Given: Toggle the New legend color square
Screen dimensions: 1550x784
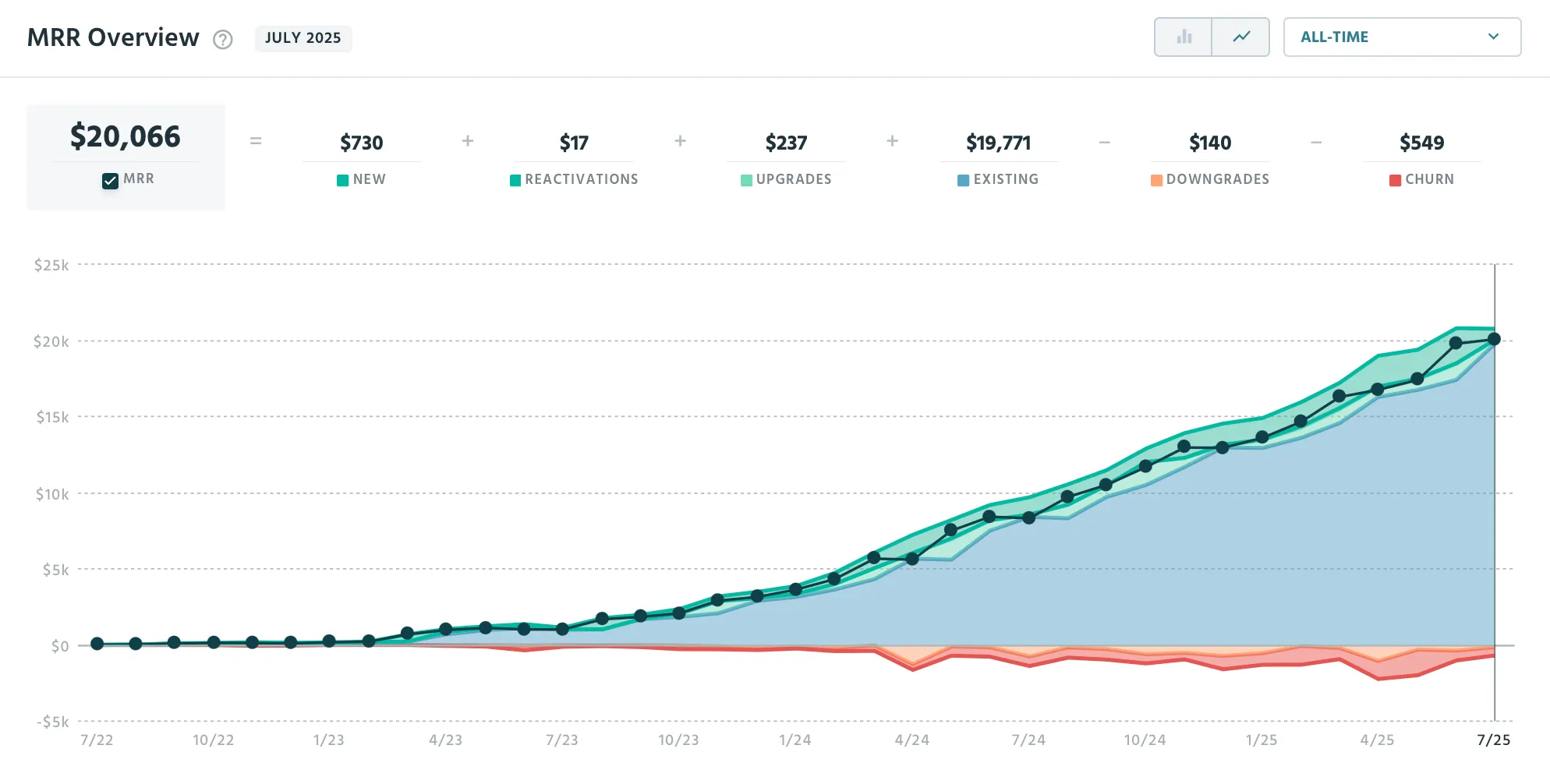Looking at the screenshot, I should coord(342,181).
